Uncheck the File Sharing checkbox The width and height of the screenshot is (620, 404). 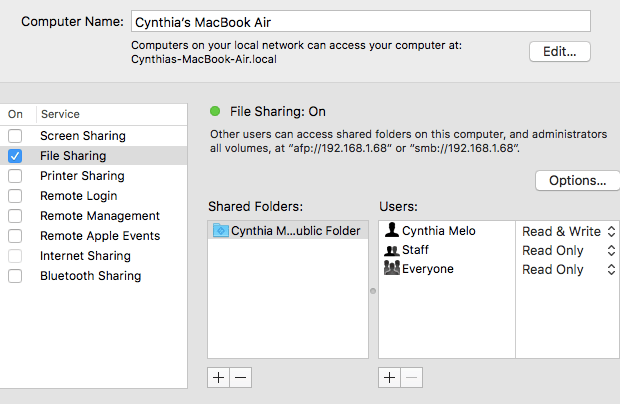(x=15, y=156)
